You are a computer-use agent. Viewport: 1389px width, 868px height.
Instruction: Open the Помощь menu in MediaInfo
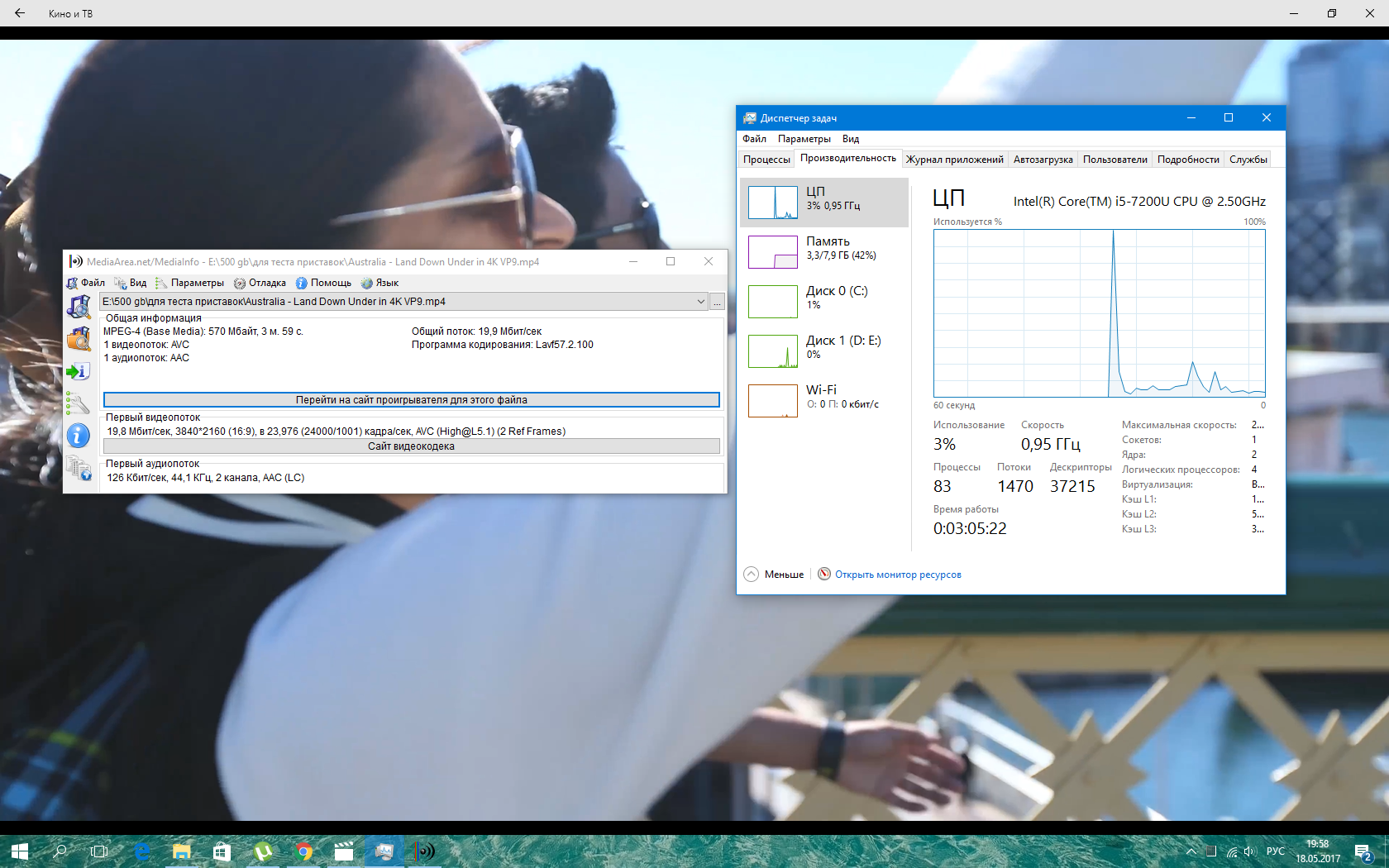point(323,283)
